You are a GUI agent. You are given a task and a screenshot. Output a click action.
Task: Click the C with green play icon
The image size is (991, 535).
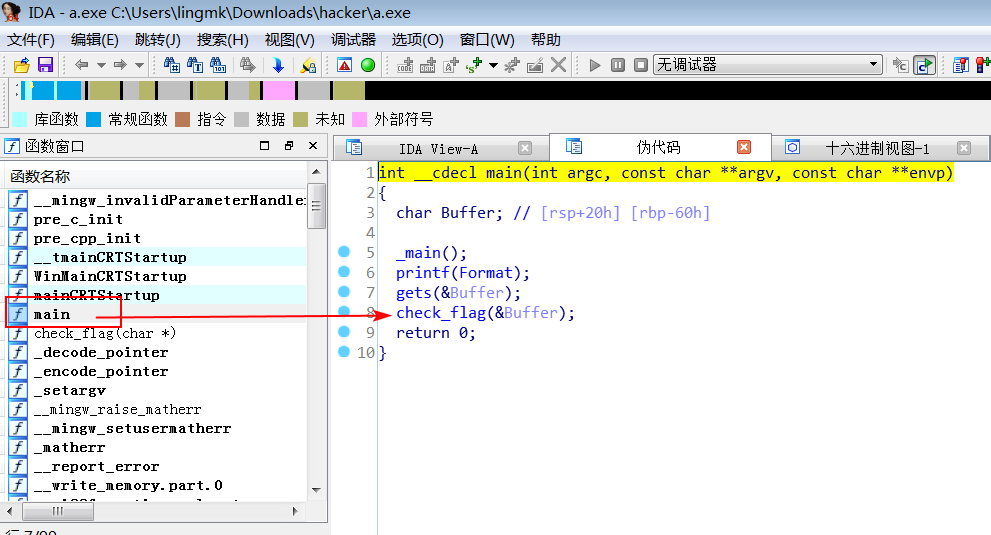(924, 65)
